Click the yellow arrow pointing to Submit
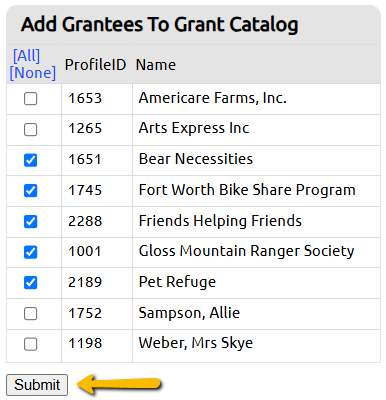 tap(119, 384)
